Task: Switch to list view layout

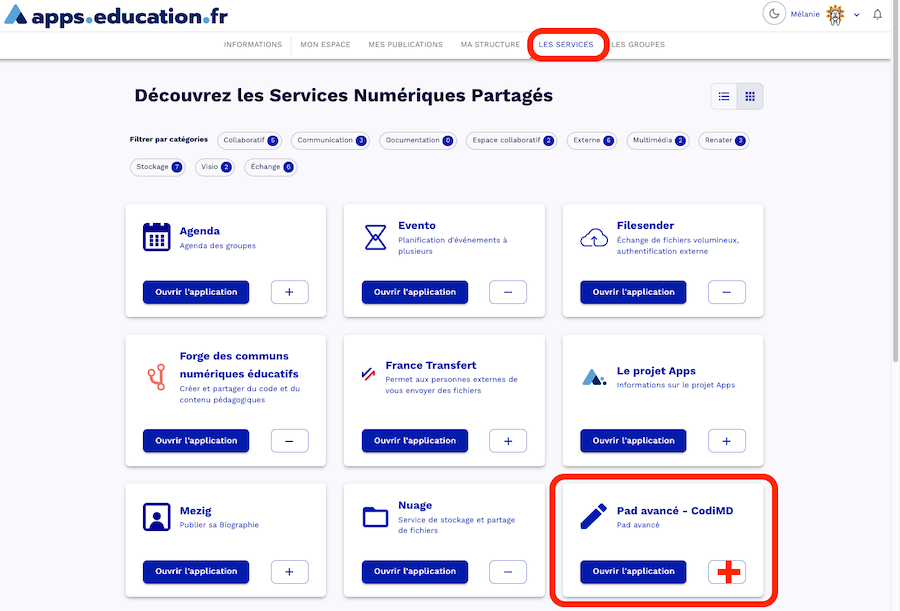Action: pyautogui.click(x=724, y=96)
